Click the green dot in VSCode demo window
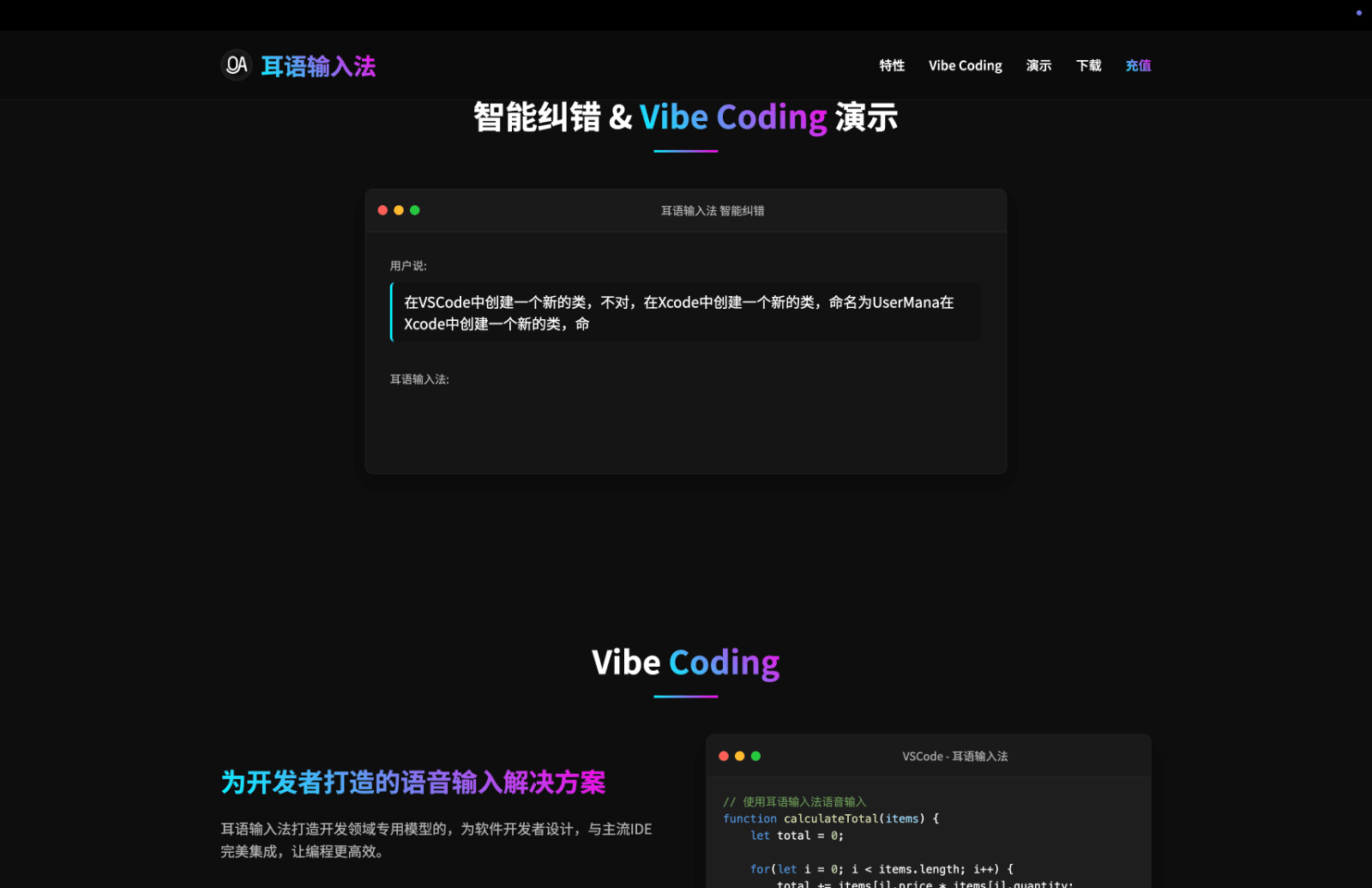The image size is (1372, 888). point(755,756)
